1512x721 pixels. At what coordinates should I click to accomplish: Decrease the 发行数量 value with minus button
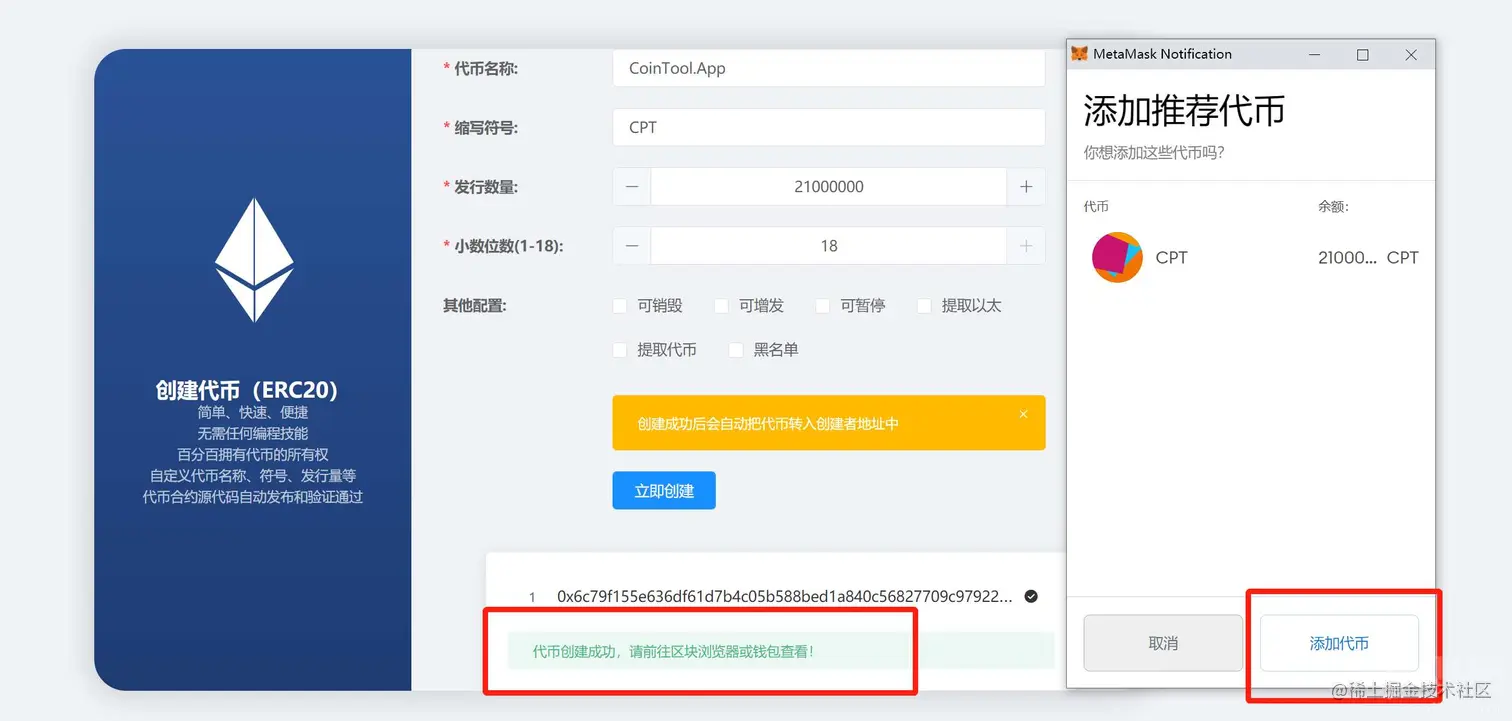[x=632, y=187]
